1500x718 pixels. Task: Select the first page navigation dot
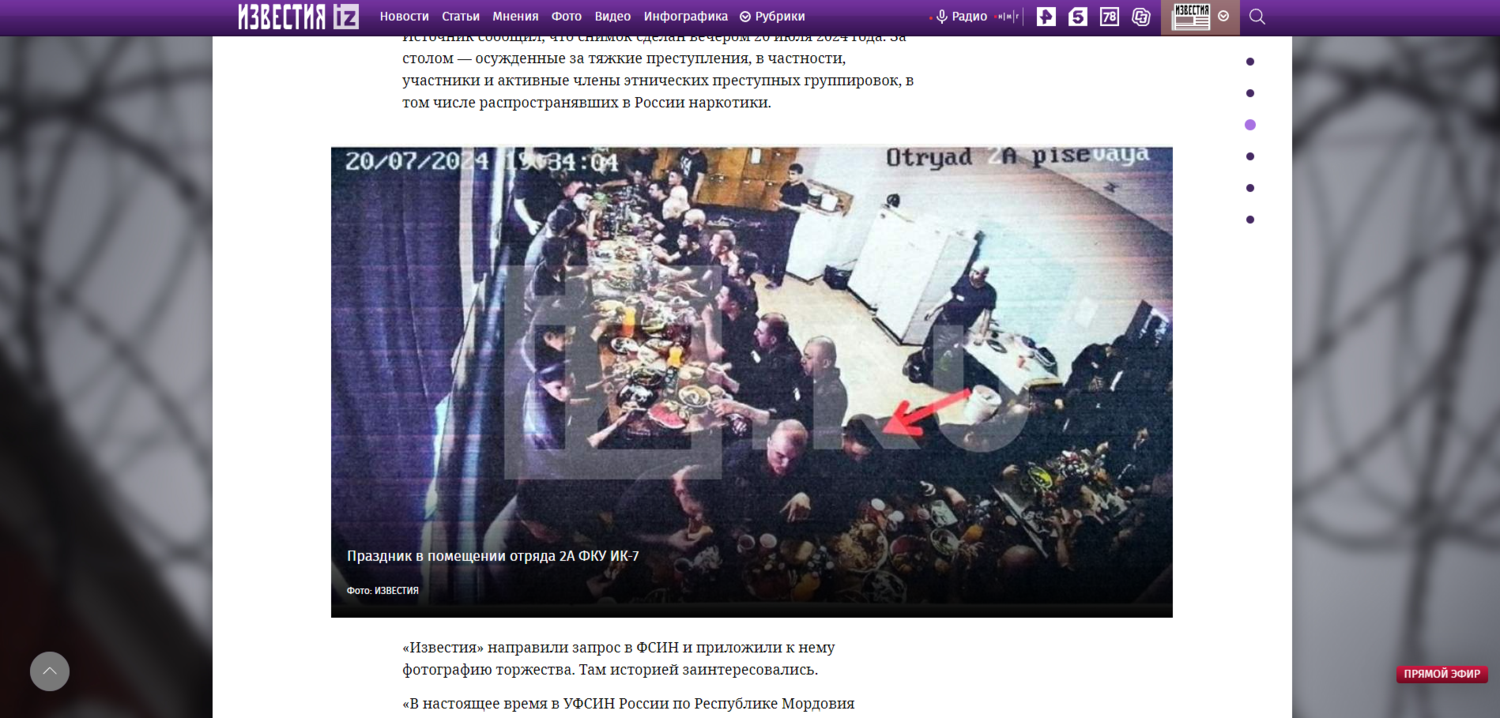[x=1250, y=62]
